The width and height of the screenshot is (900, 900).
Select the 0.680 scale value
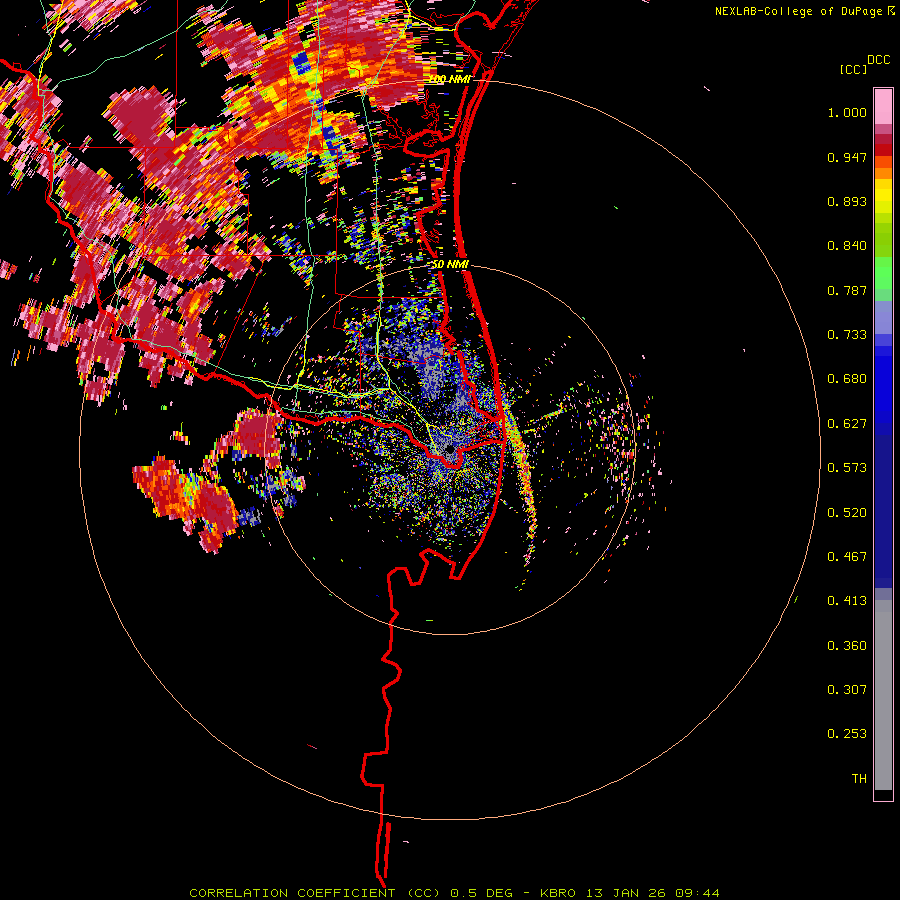click(x=847, y=379)
